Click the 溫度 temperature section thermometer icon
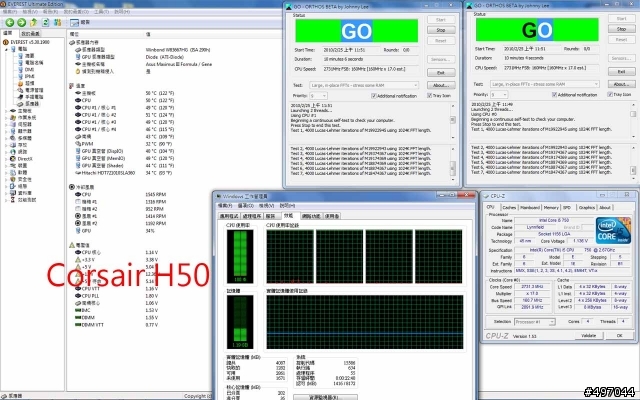The image size is (640, 400). coord(72,86)
